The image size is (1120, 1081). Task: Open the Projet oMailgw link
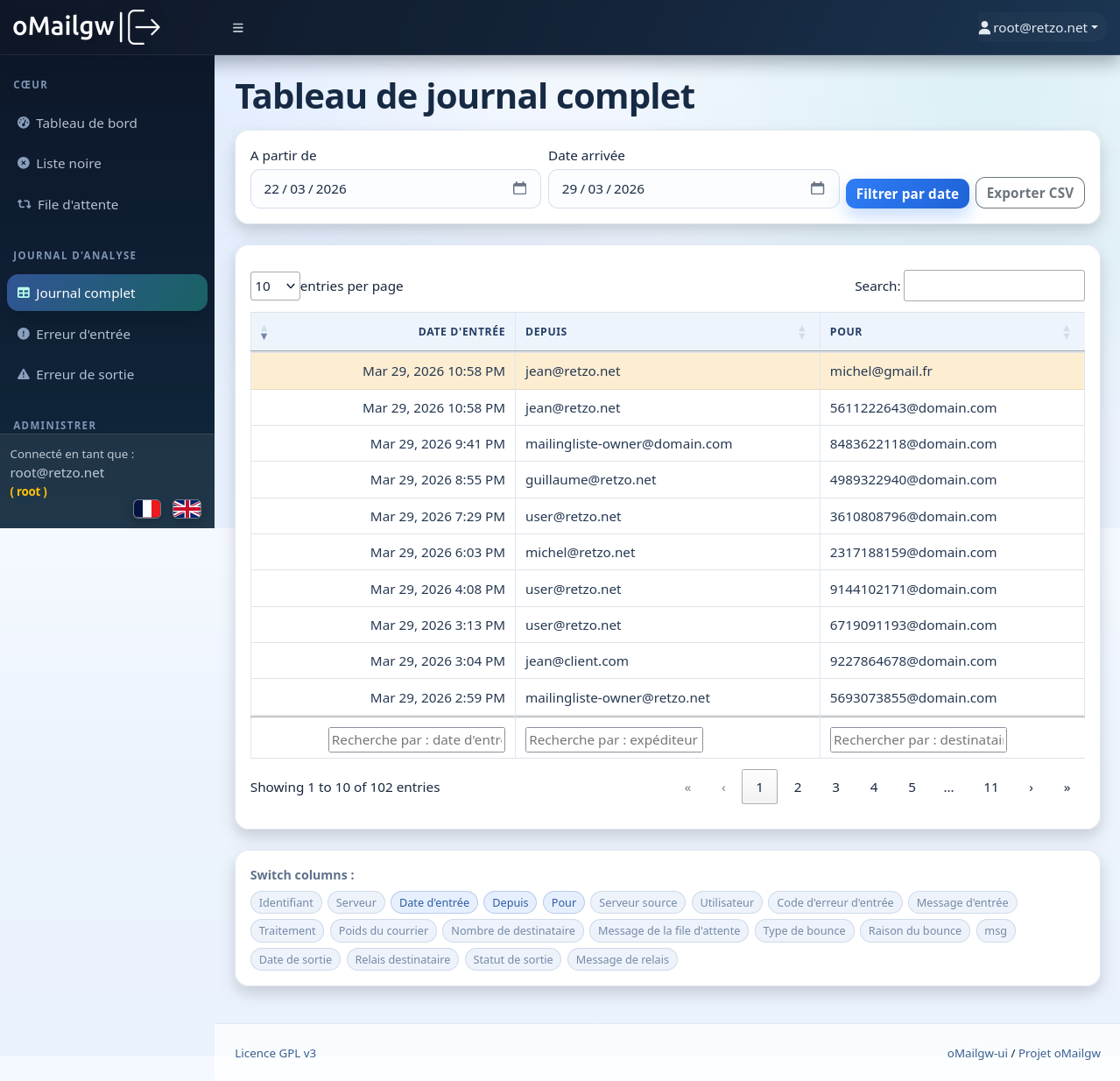1059,1053
